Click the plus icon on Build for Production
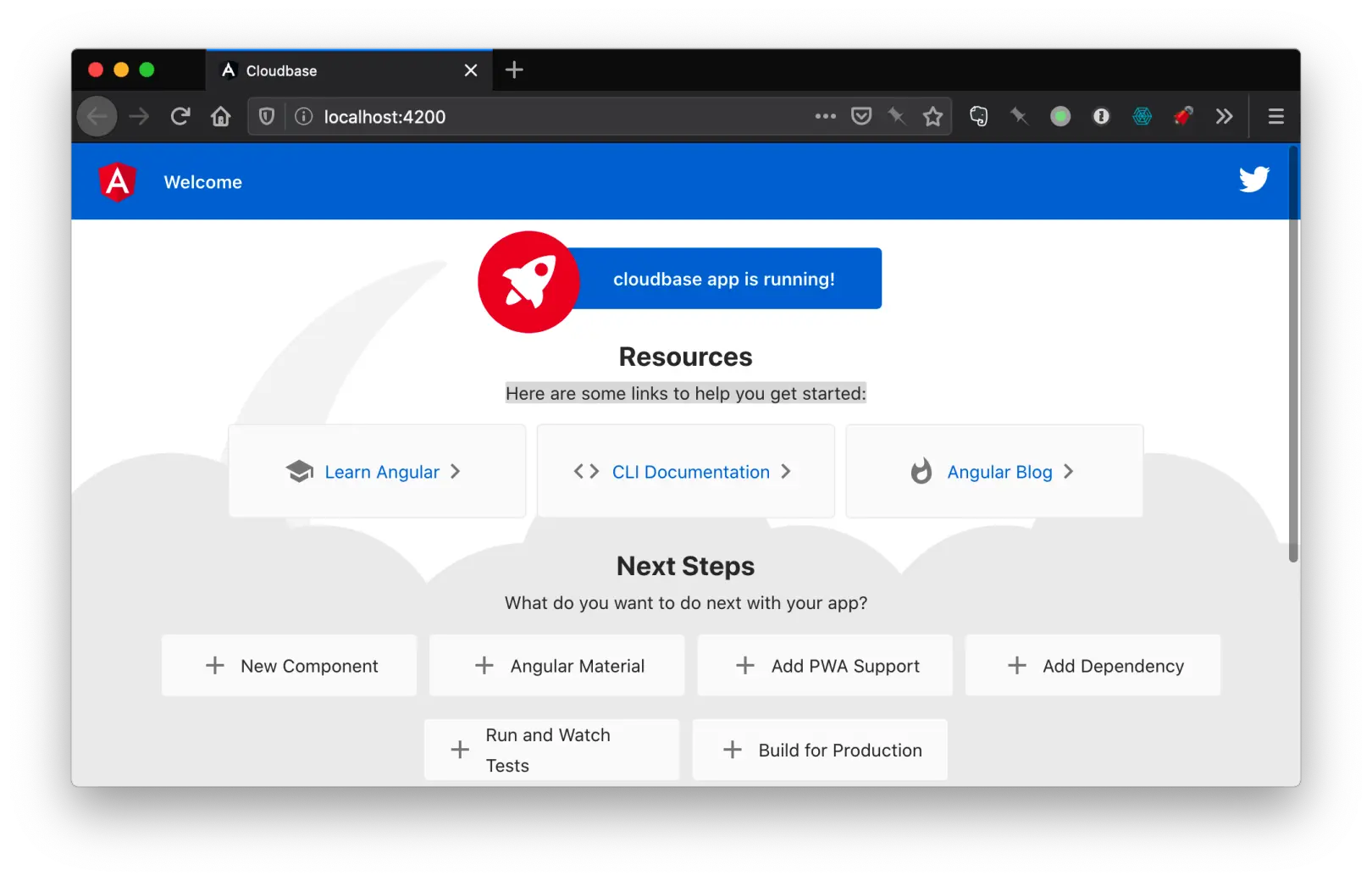Screen dimensions: 1372x881 [x=733, y=750]
